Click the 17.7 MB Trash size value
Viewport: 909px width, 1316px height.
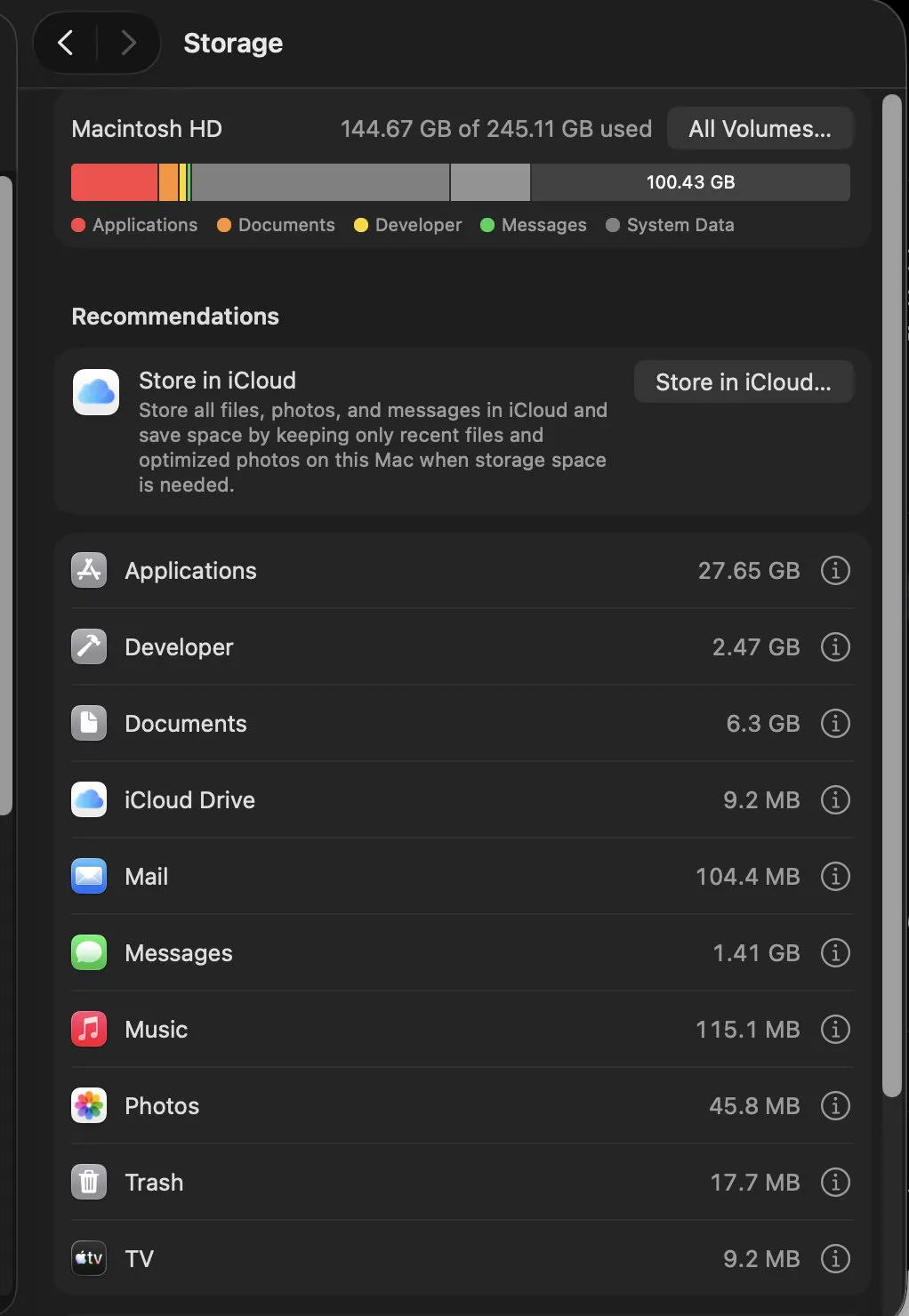[755, 1183]
